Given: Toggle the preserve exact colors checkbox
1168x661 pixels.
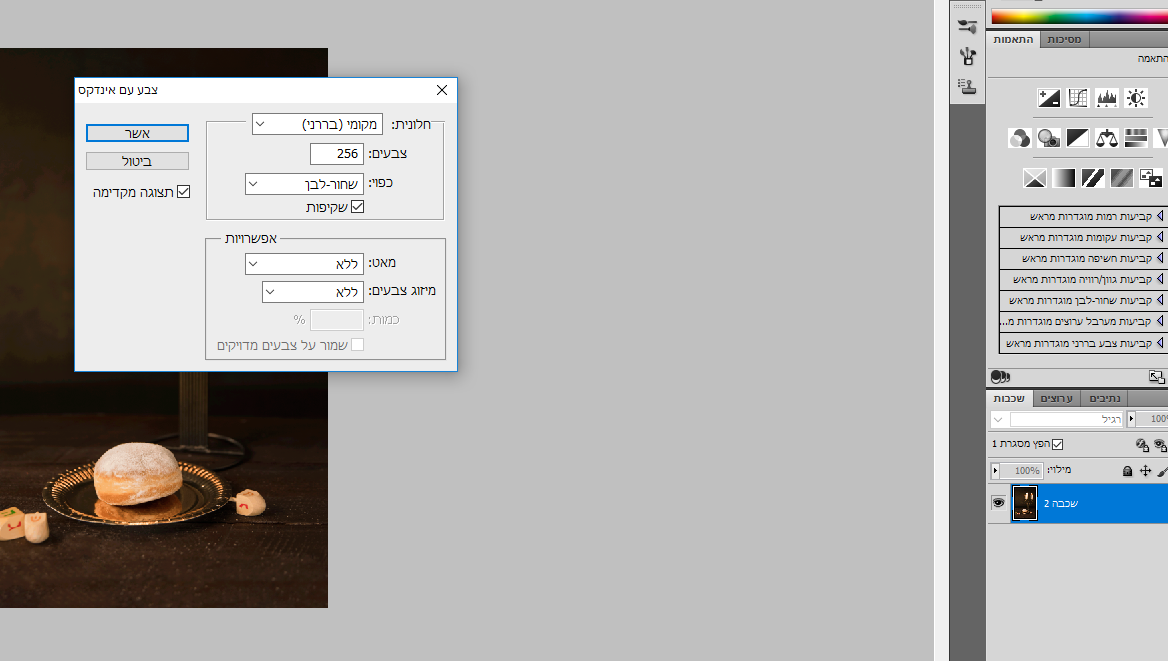Looking at the screenshot, I should (x=358, y=344).
